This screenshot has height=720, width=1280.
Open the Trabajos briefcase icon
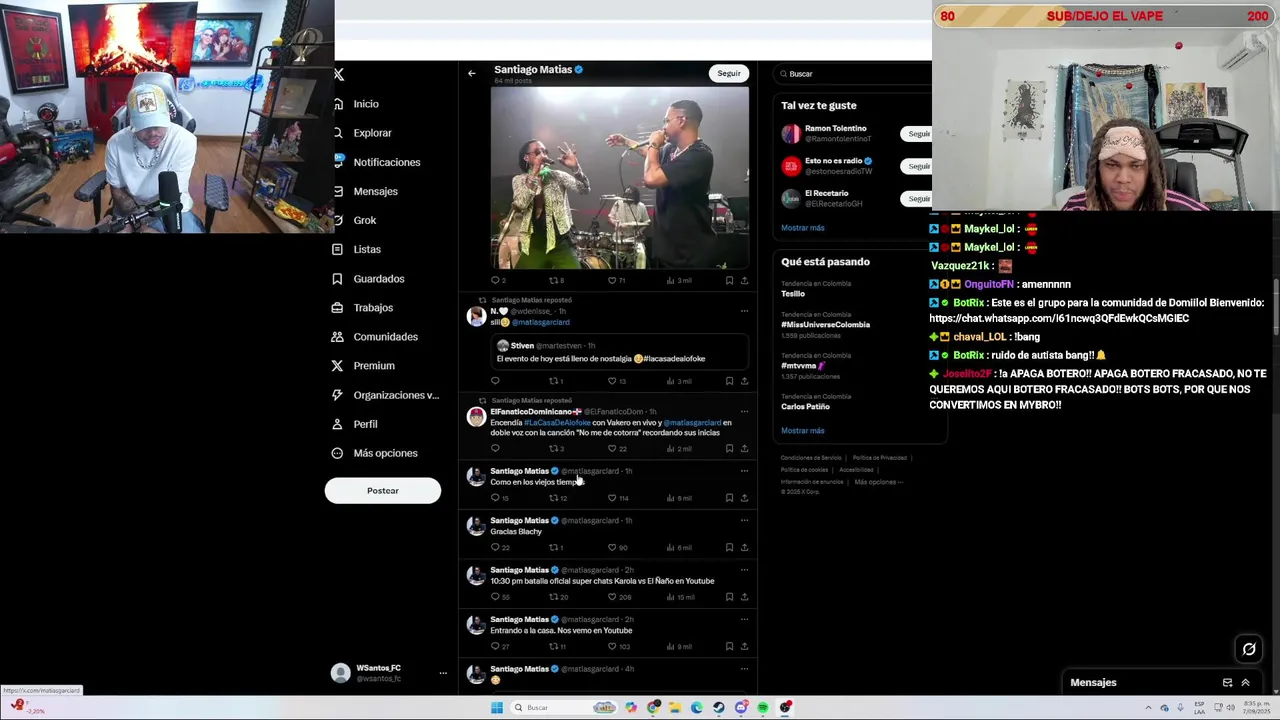[338, 308]
